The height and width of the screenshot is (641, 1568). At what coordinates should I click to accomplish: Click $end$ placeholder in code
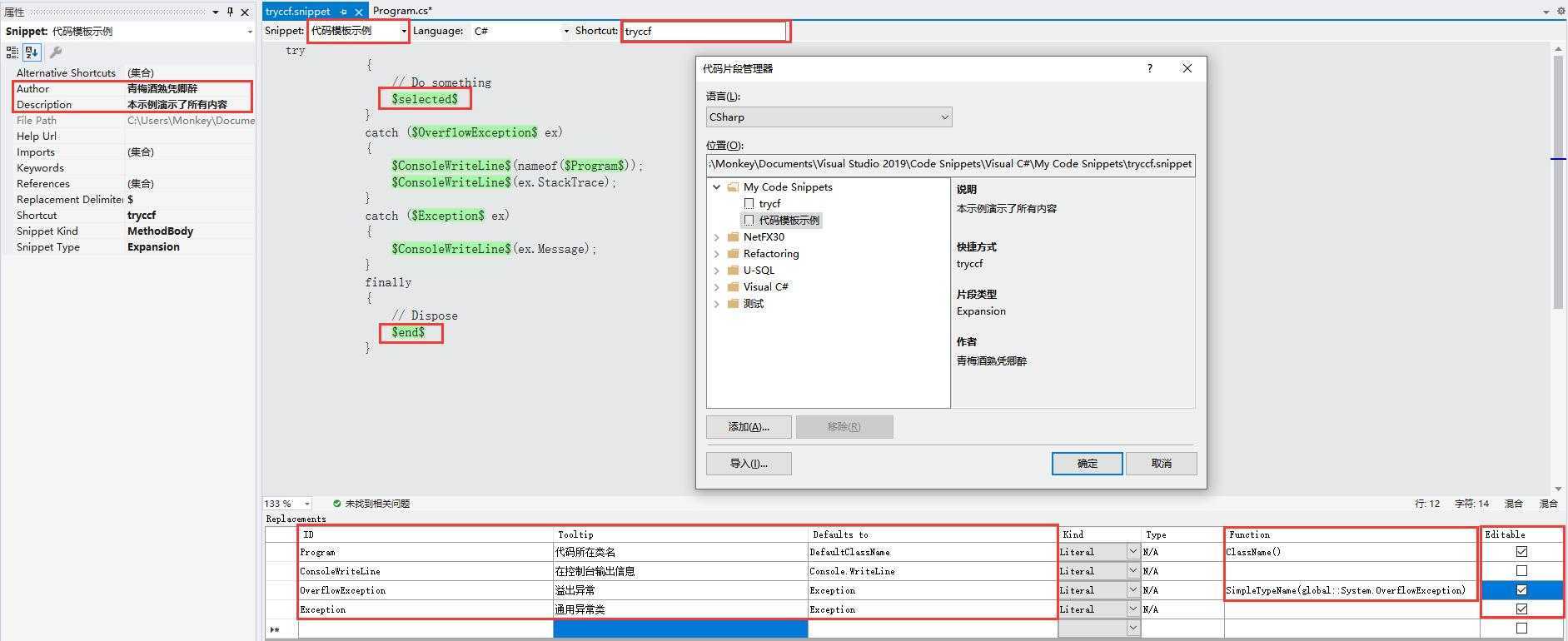coord(408,333)
